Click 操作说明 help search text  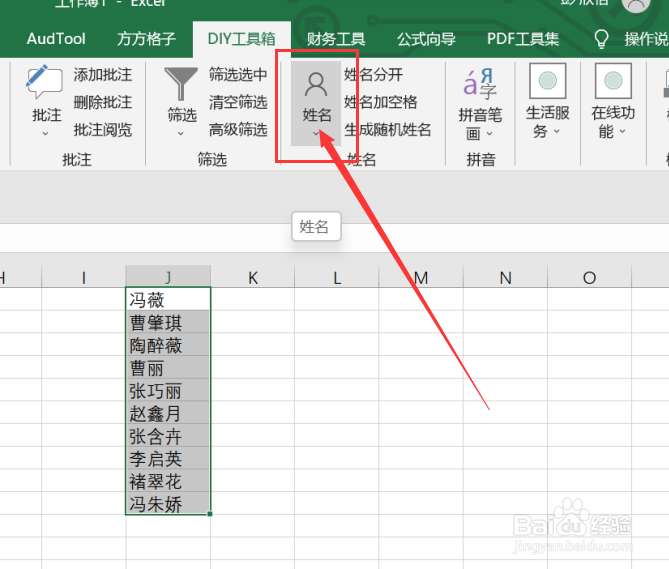(x=646, y=39)
